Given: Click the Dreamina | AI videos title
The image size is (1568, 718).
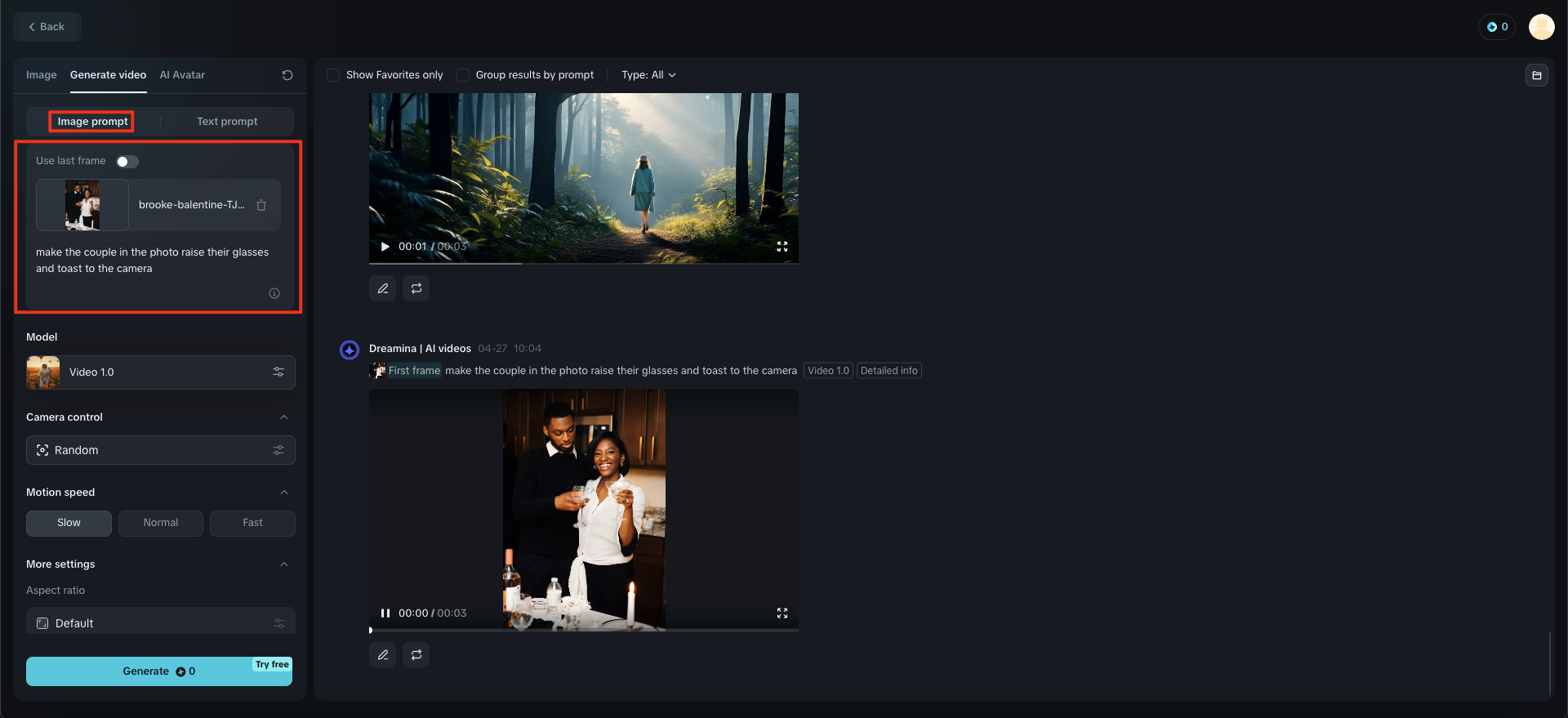Looking at the screenshot, I should pyautogui.click(x=420, y=349).
